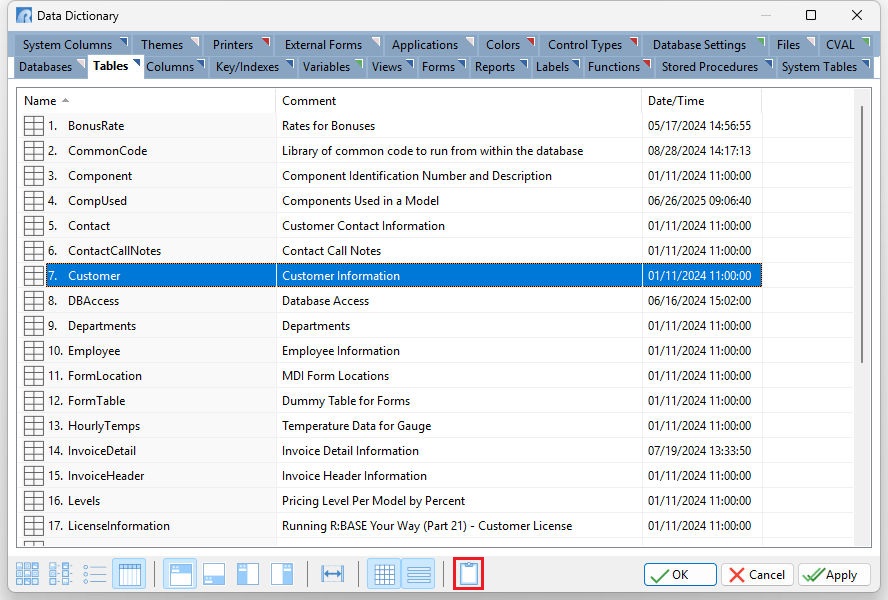Click the OK button
This screenshot has height=600, width=888.
tap(679, 575)
